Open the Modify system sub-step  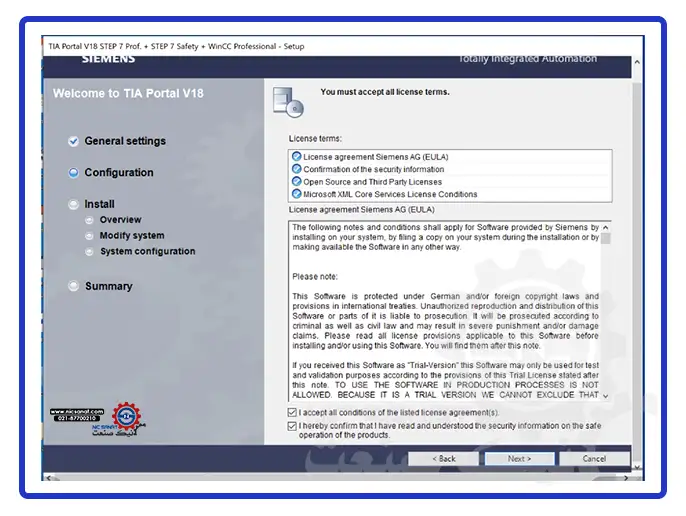click(132, 235)
